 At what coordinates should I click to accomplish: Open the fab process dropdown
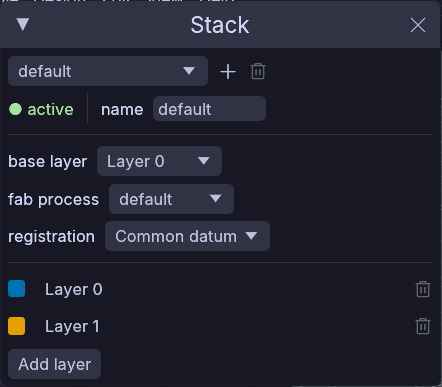coord(171,199)
